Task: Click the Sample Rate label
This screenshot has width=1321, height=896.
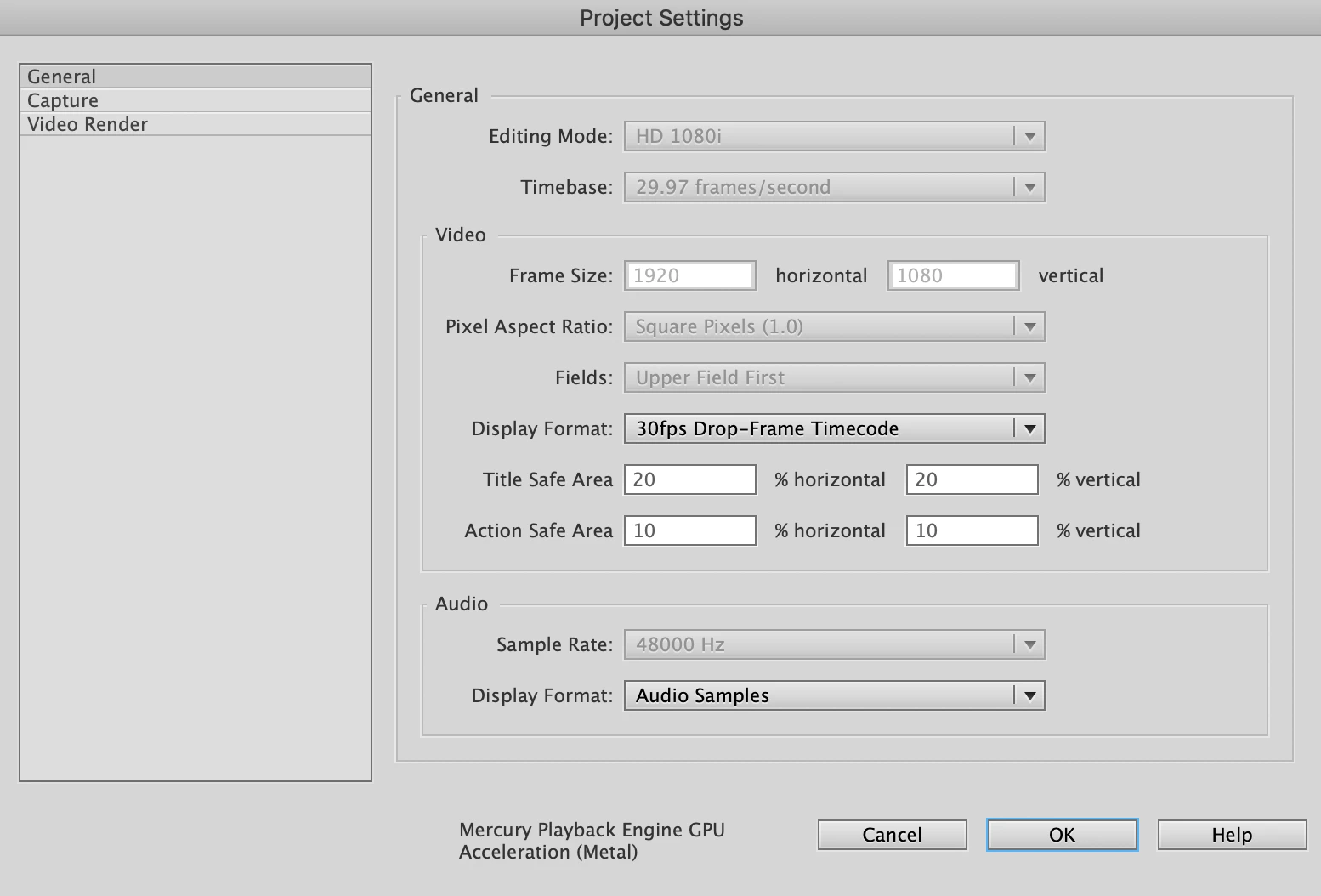Action: (554, 644)
